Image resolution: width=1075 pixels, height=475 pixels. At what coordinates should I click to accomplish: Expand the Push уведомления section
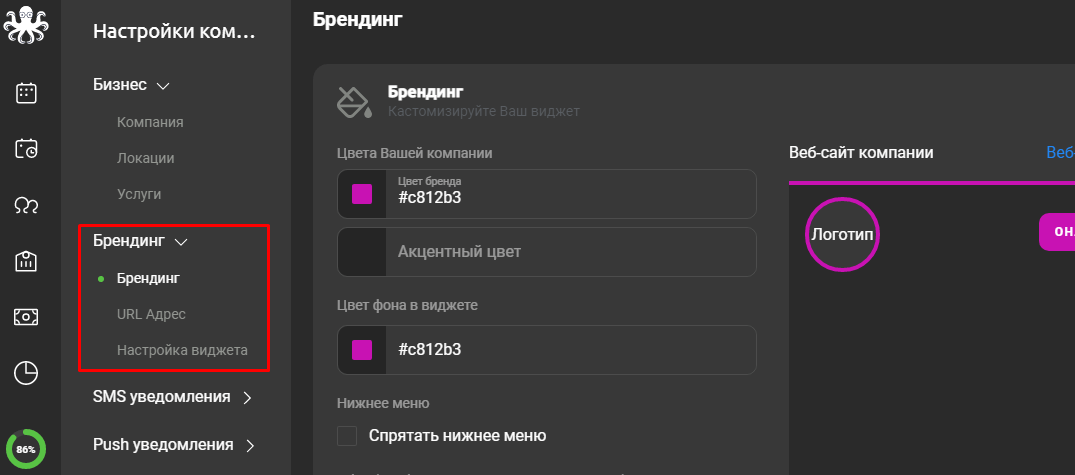click(250, 446)
